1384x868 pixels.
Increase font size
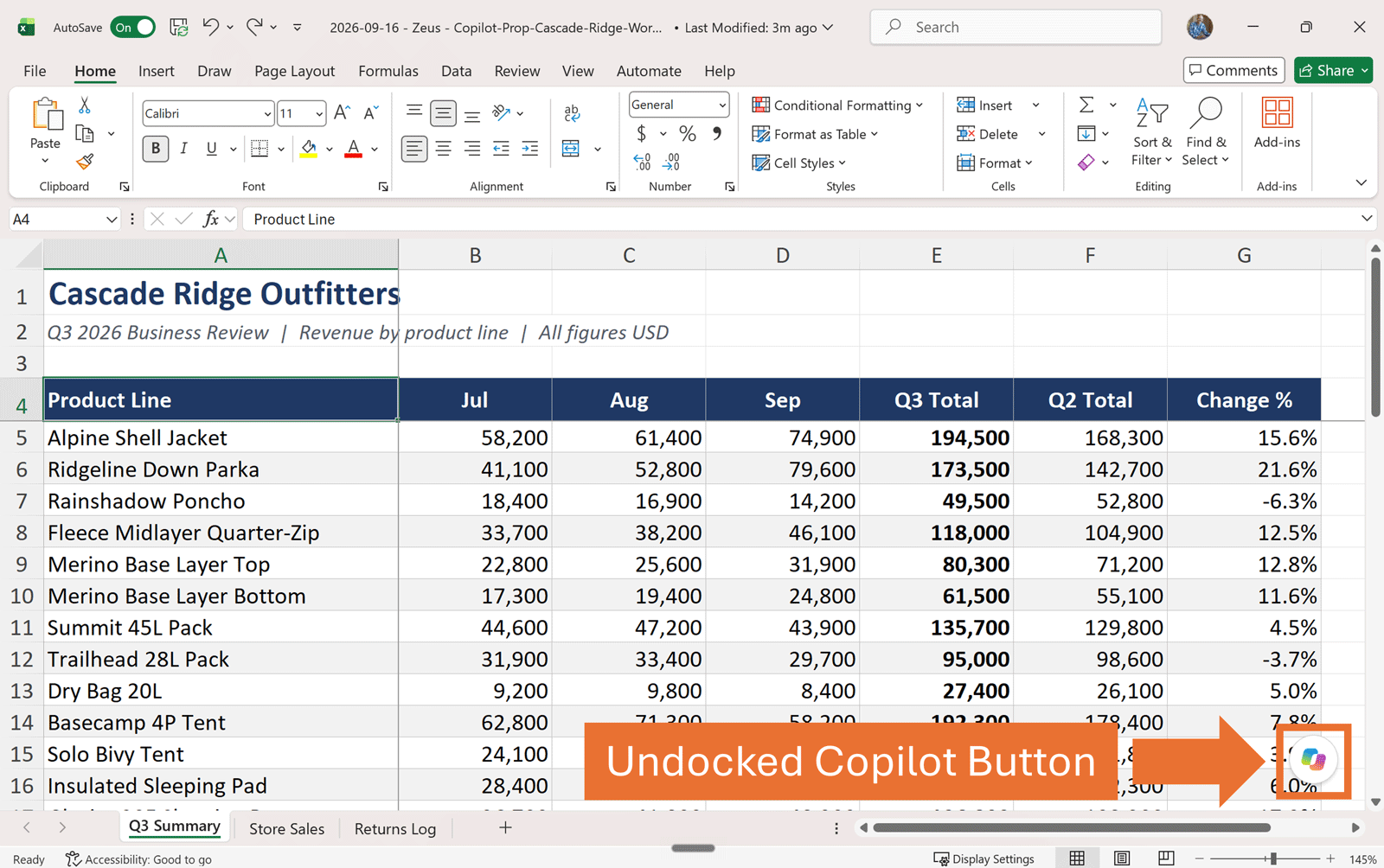click(342, 112)
